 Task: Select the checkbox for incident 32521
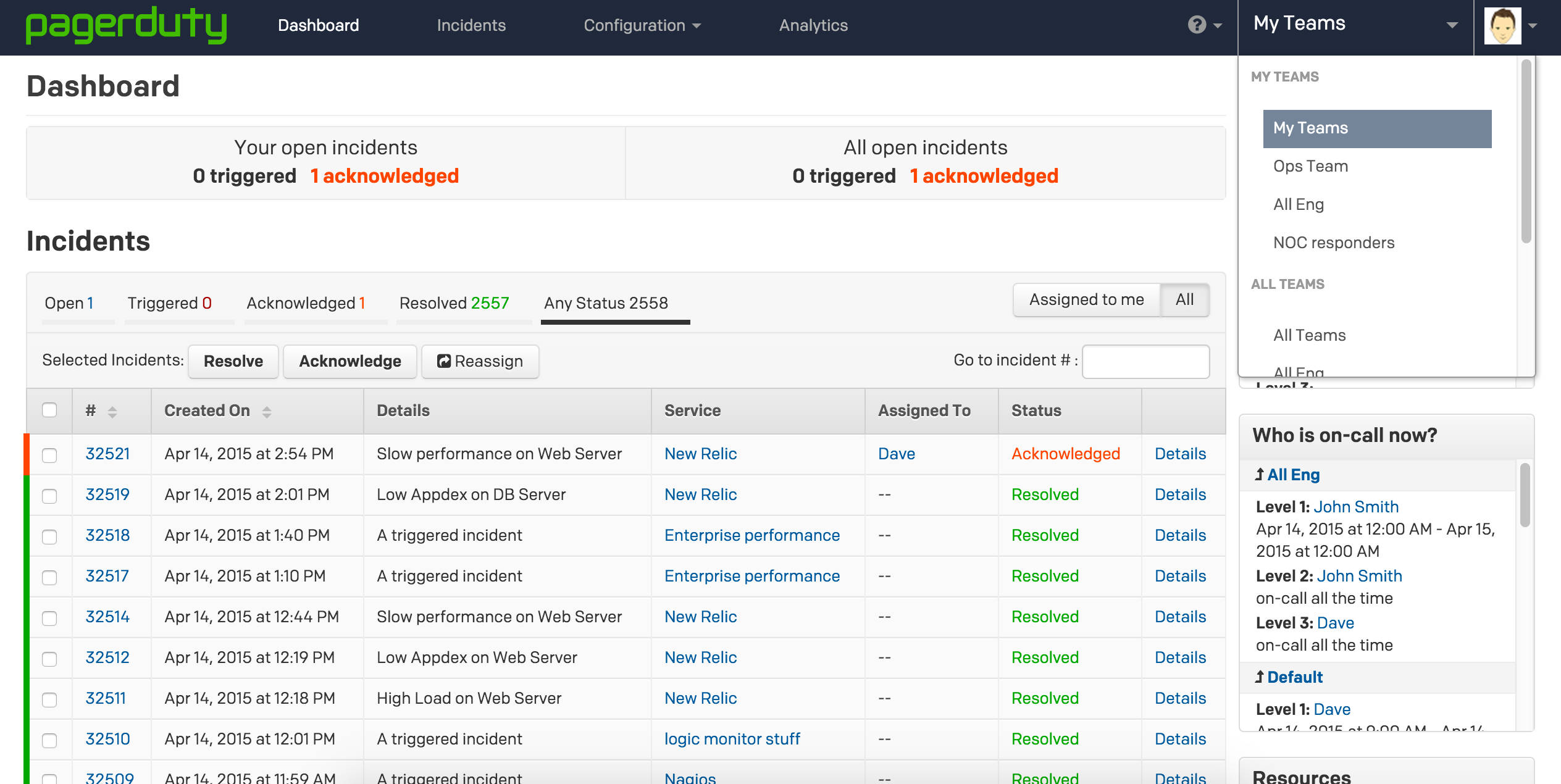[x=49, y=455]
